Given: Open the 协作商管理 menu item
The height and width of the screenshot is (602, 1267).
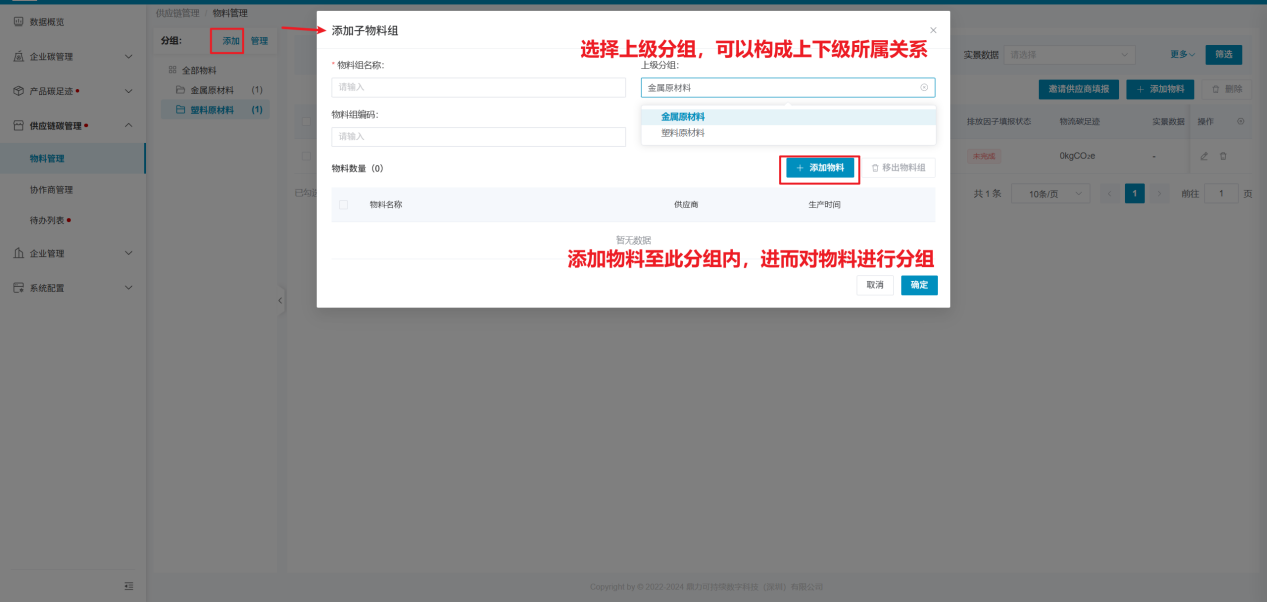Looking at the screenshot, I should (x=51, y=190).
